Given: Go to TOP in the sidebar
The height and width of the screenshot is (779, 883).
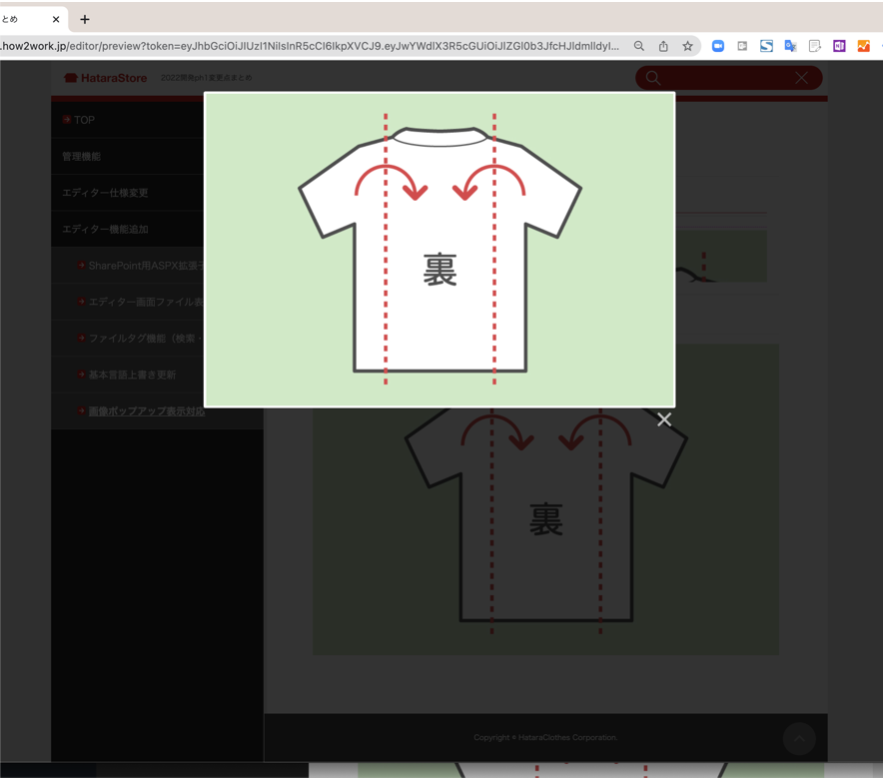Looking at the screenshot, I should point(84,120).
